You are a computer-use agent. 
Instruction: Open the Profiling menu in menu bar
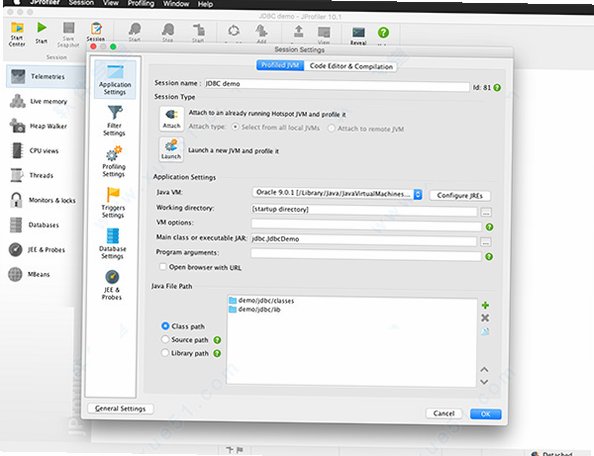click(x=141, y=3)
